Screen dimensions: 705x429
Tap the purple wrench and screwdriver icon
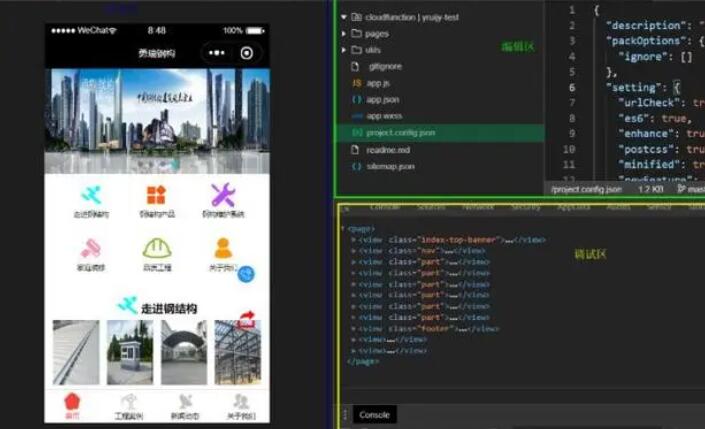[223, 195]
